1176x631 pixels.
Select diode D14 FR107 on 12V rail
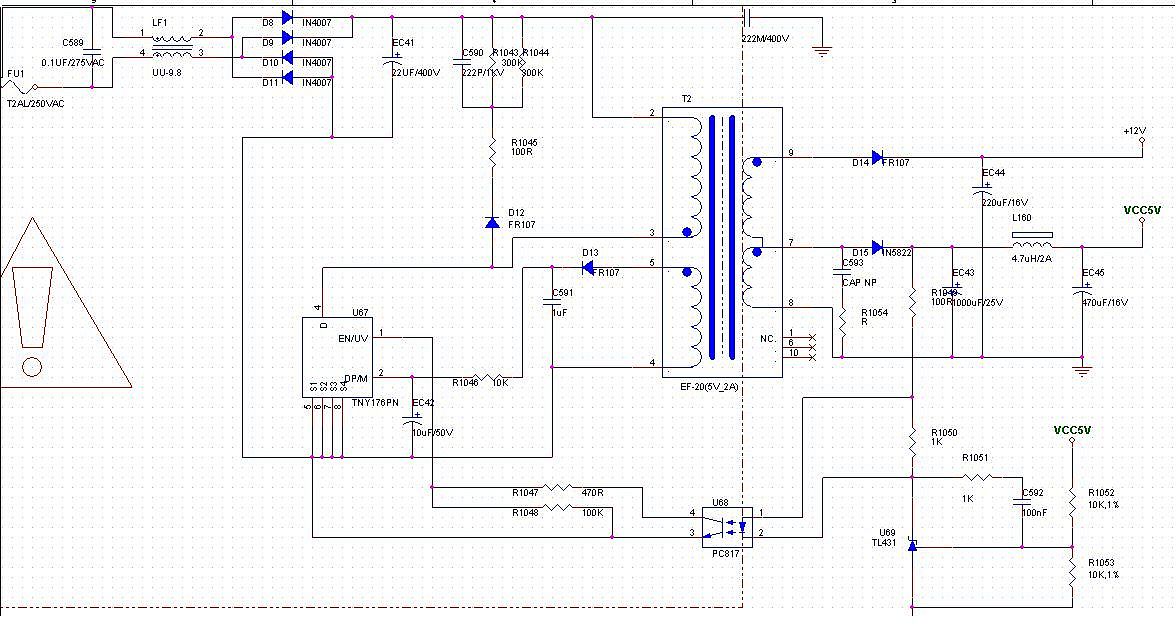click(877, 156)
